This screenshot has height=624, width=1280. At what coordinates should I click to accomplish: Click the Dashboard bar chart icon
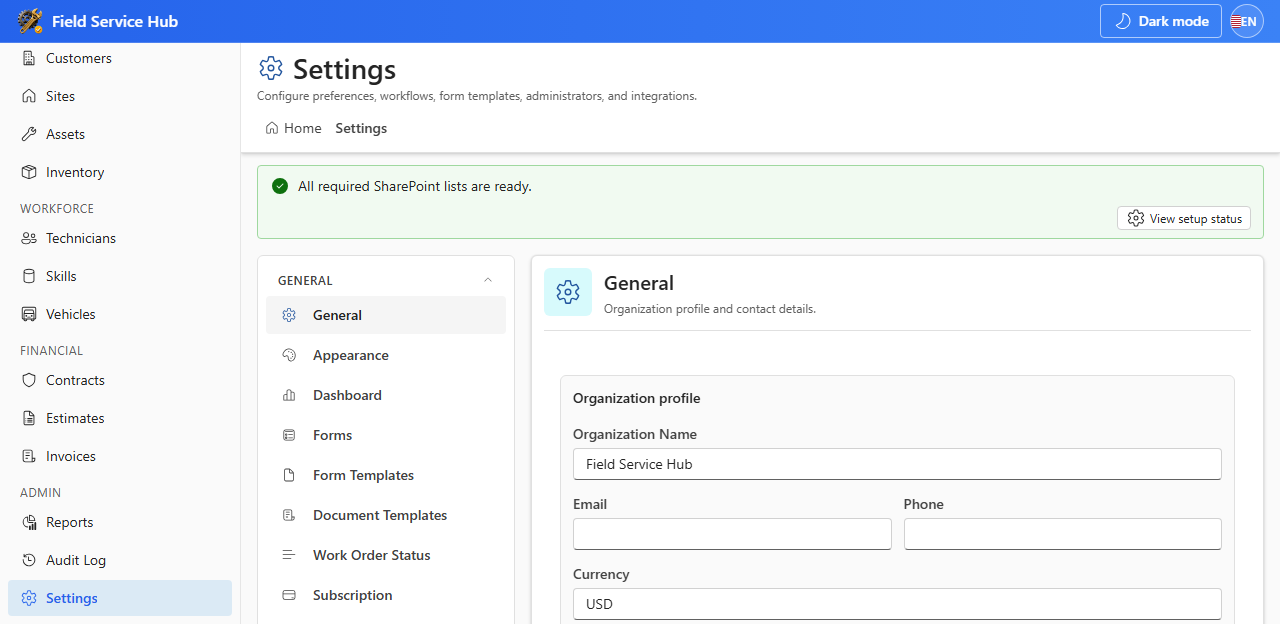289,395
